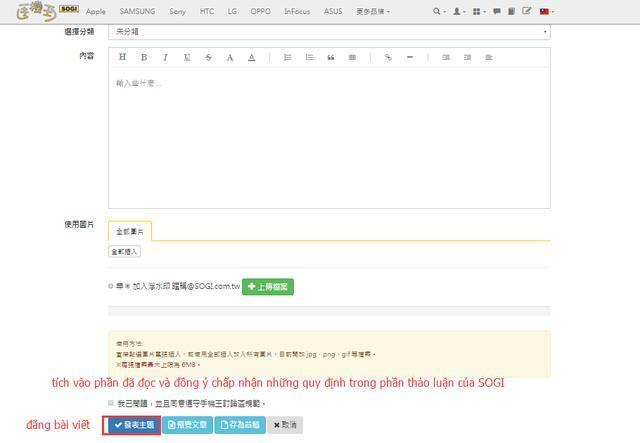Image resolution: width=640 pixels, height=443 pixels.
Task: Pick text color with the colored A icon
Action: pos(251,58)
